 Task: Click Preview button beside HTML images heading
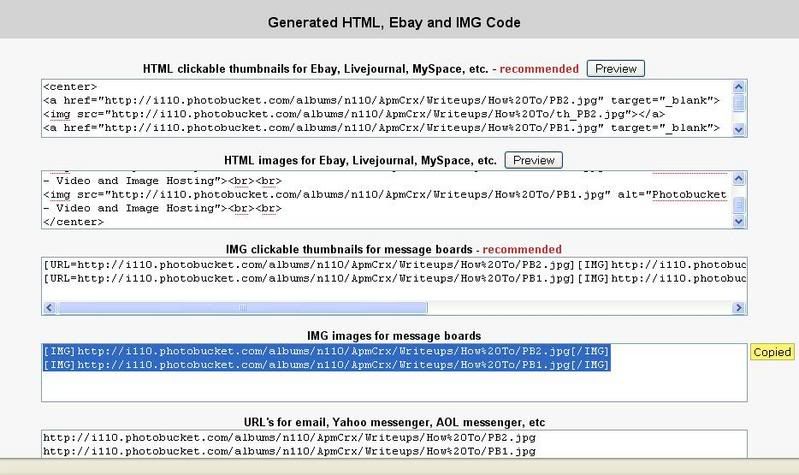[533, 160]
